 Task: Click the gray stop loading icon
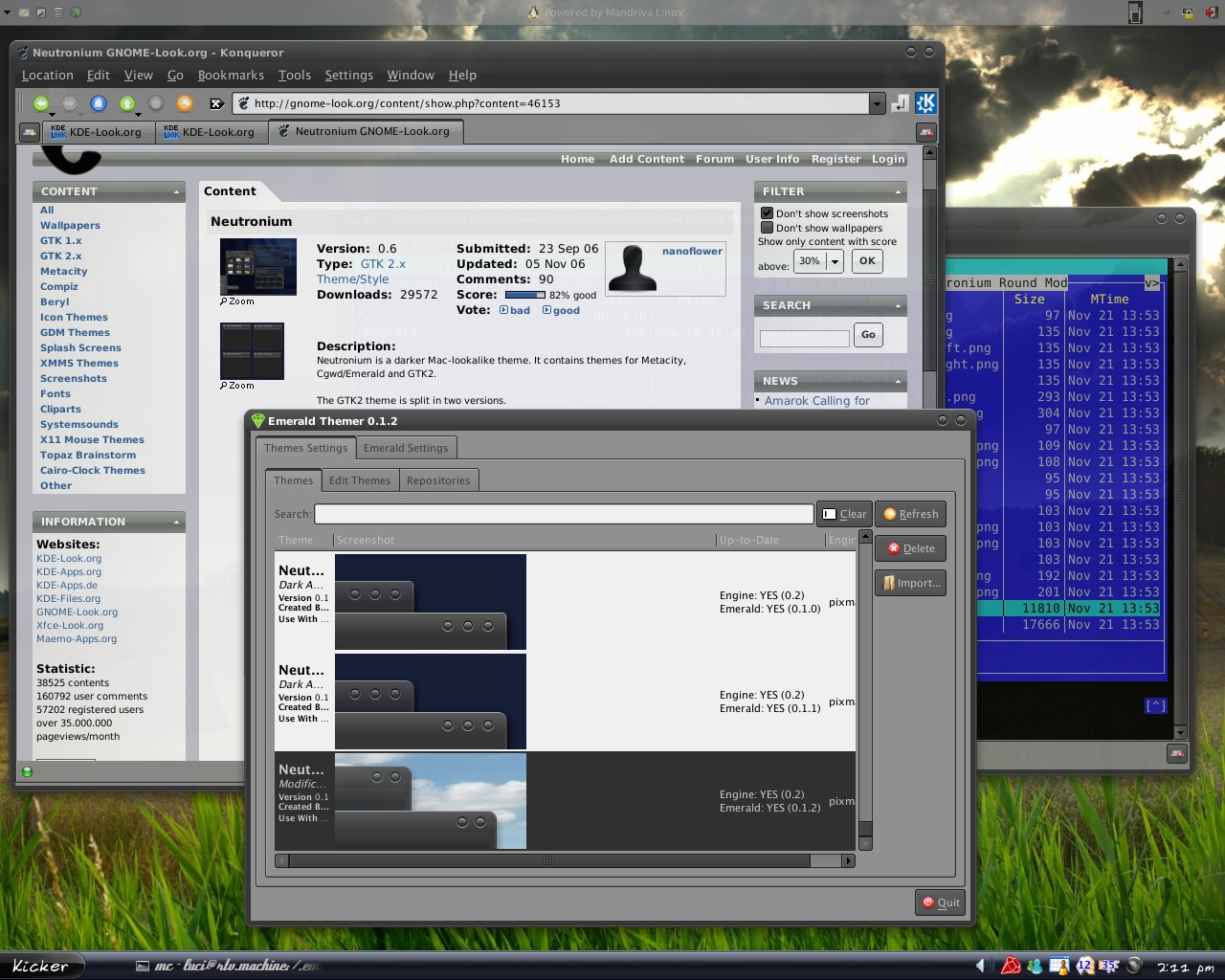156,103
